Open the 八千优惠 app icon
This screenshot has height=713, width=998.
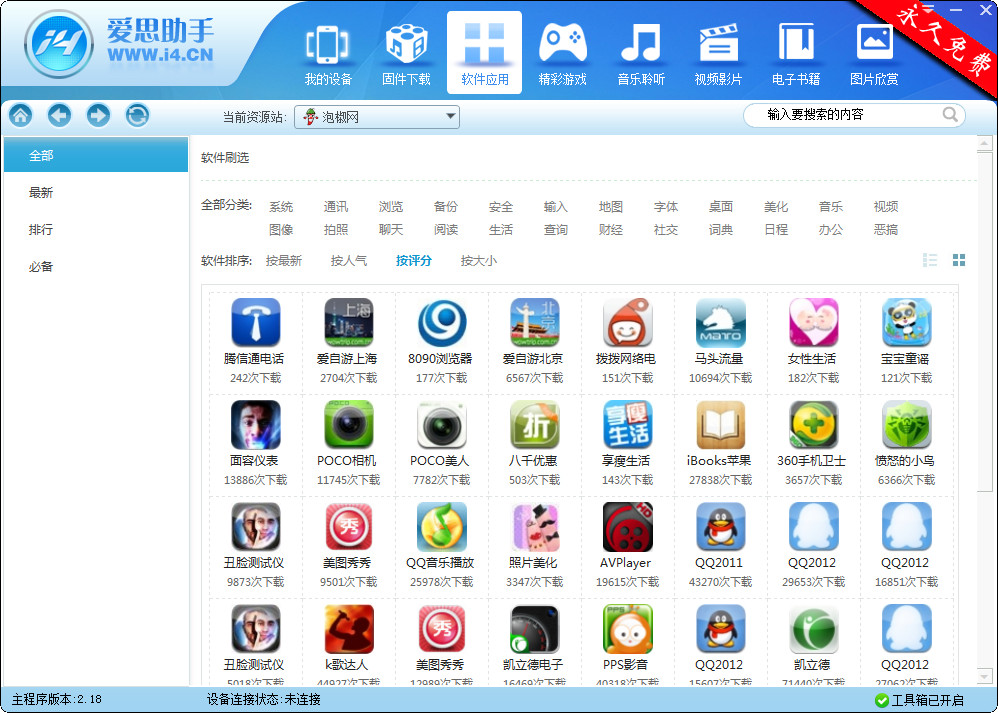535,425
